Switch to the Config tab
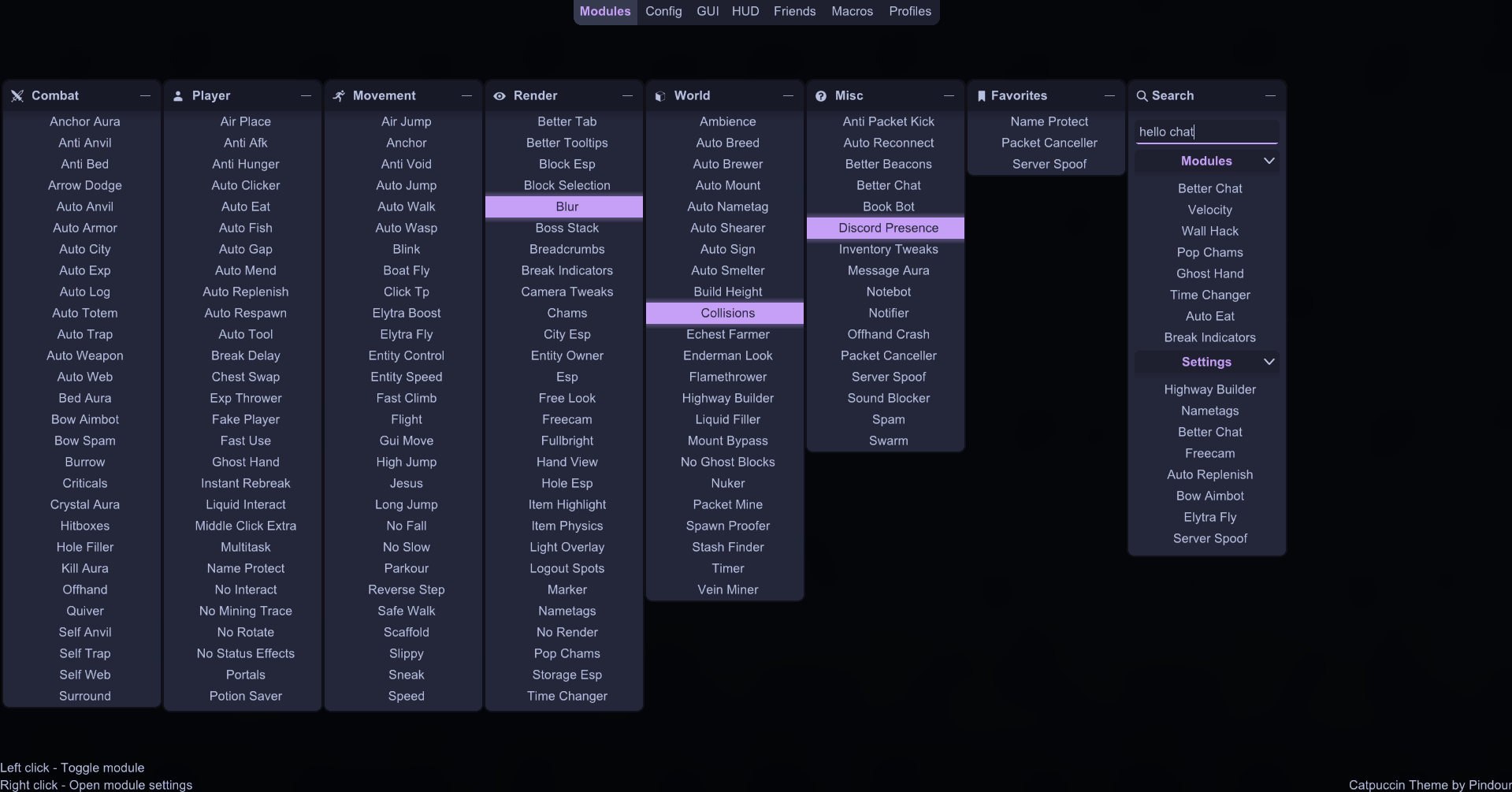 (x=663, y=11)
